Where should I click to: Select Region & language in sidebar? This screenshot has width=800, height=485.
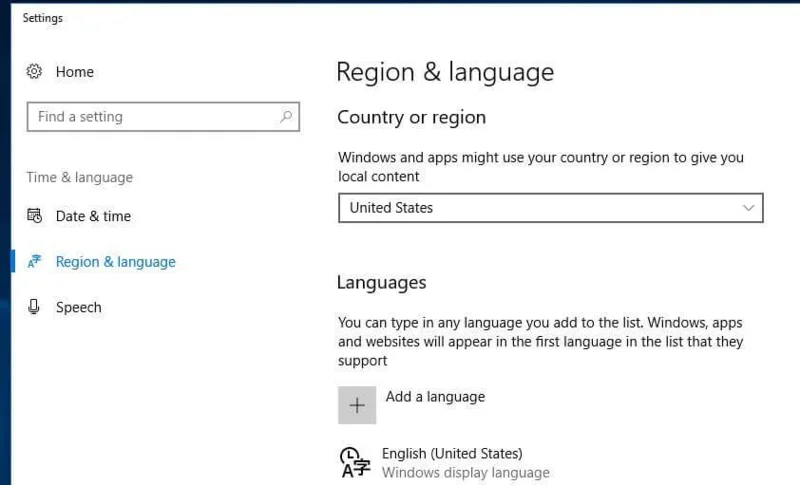click(115, 262)
